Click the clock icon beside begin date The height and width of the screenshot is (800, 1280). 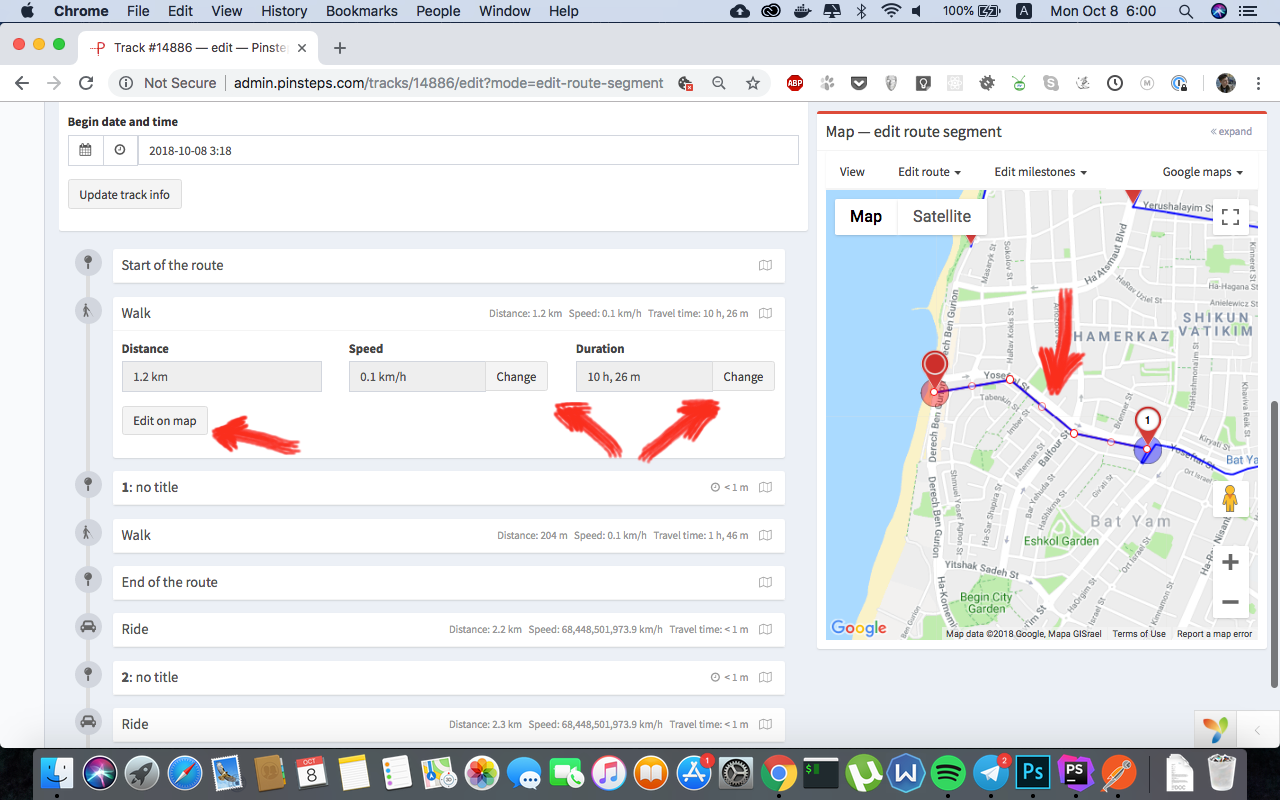coord(120,150)
